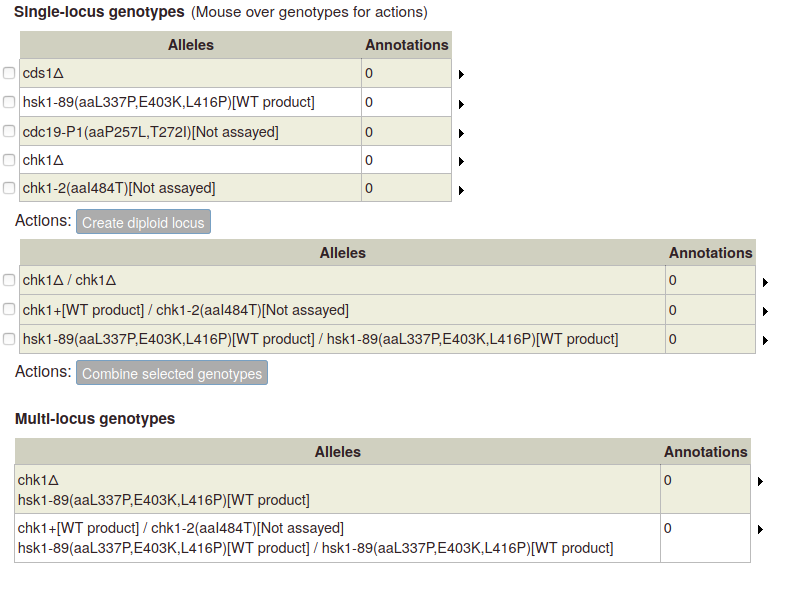Open actions arrow for single-locus chk1Δ row
Screen dimensions: 803x589
[461, 161]
